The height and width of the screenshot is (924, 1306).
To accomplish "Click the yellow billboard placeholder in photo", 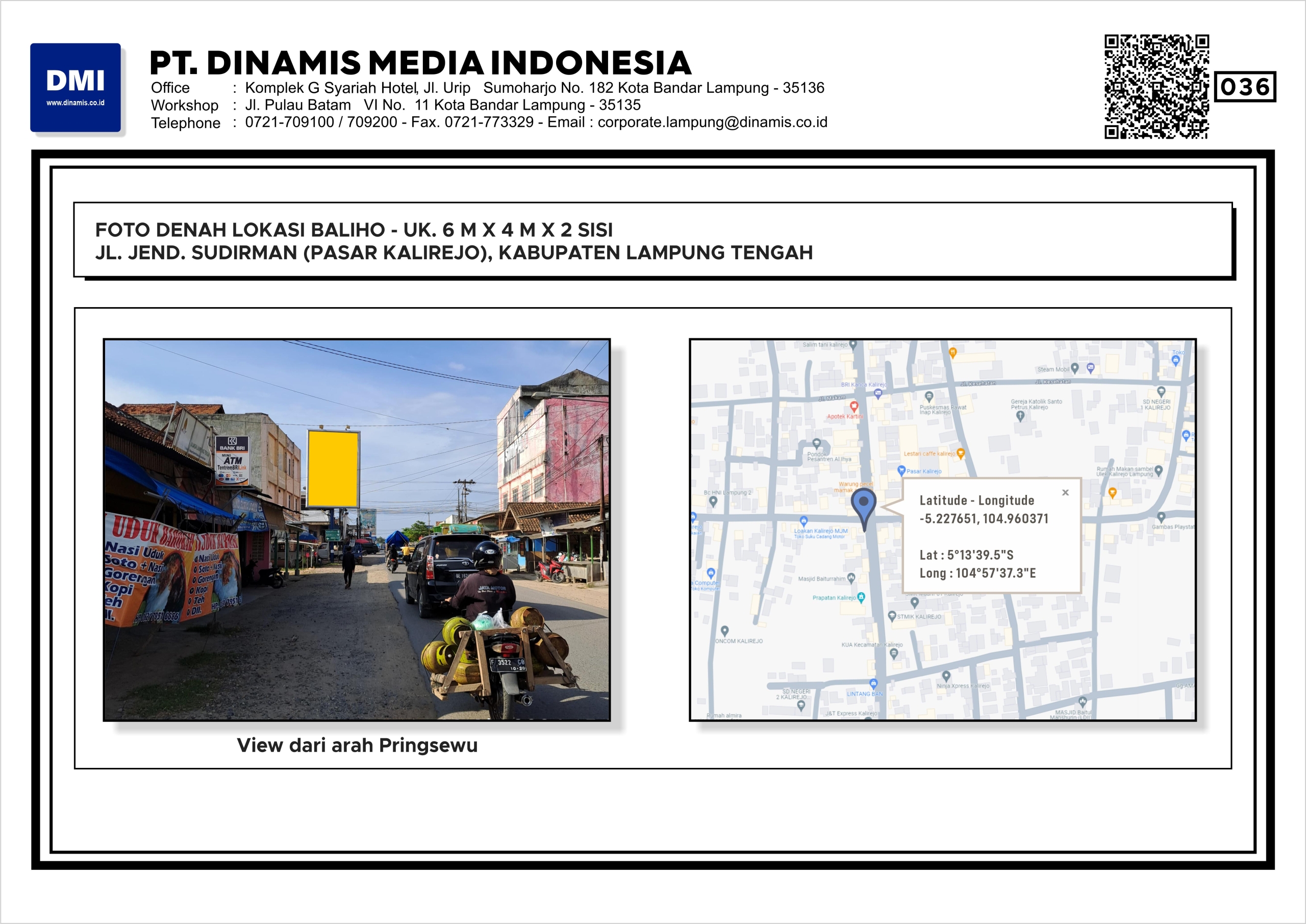I will 333,468.
